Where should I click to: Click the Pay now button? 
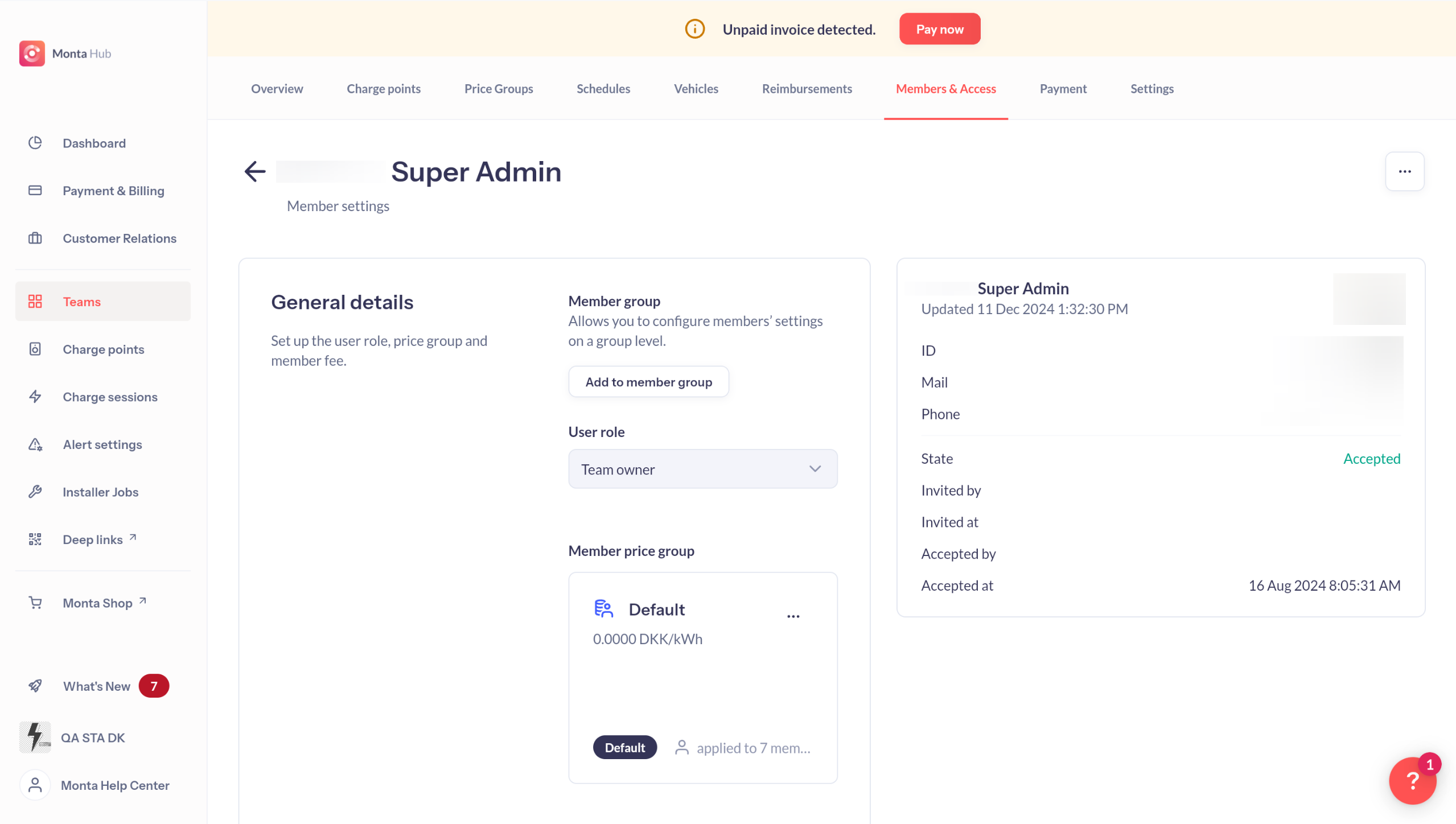pos(939,29)
